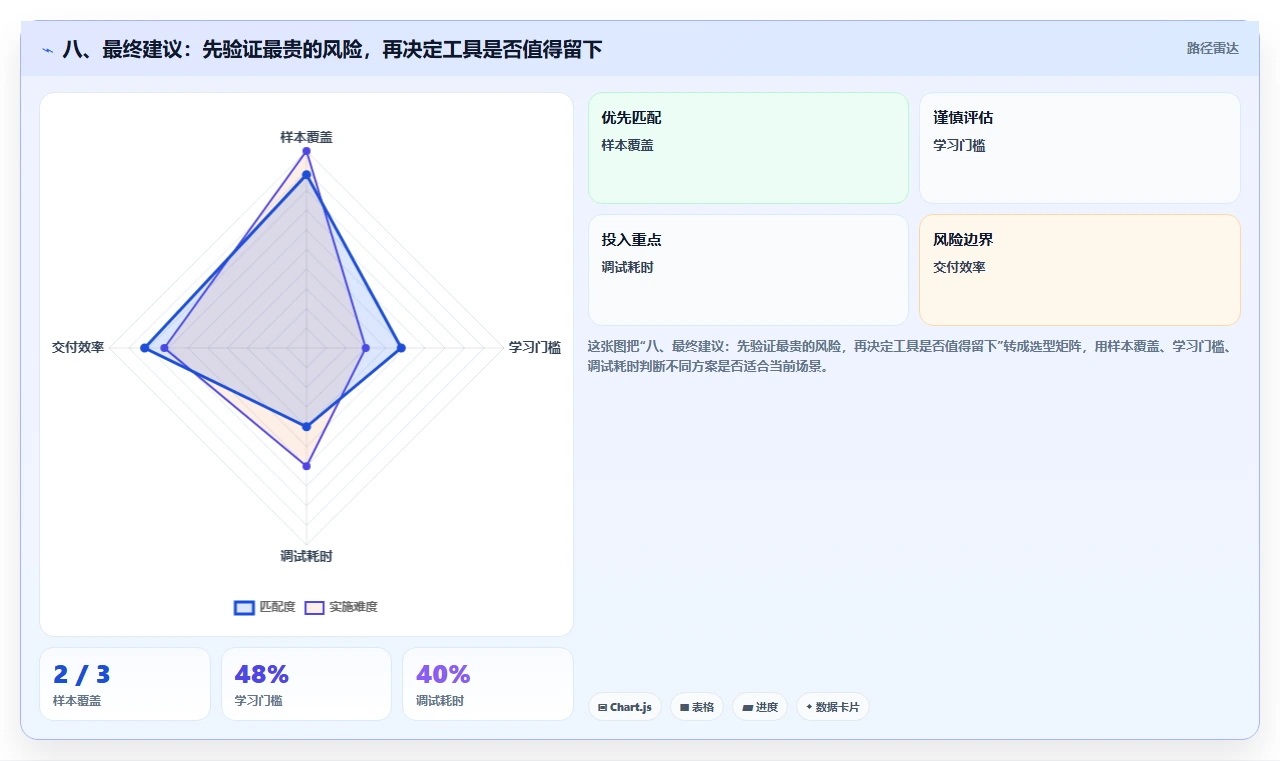Toggle the 匹配度 legend swatch
This screenshot has height=761, width=1280.
pyautogui.click(x=245, y=607)
